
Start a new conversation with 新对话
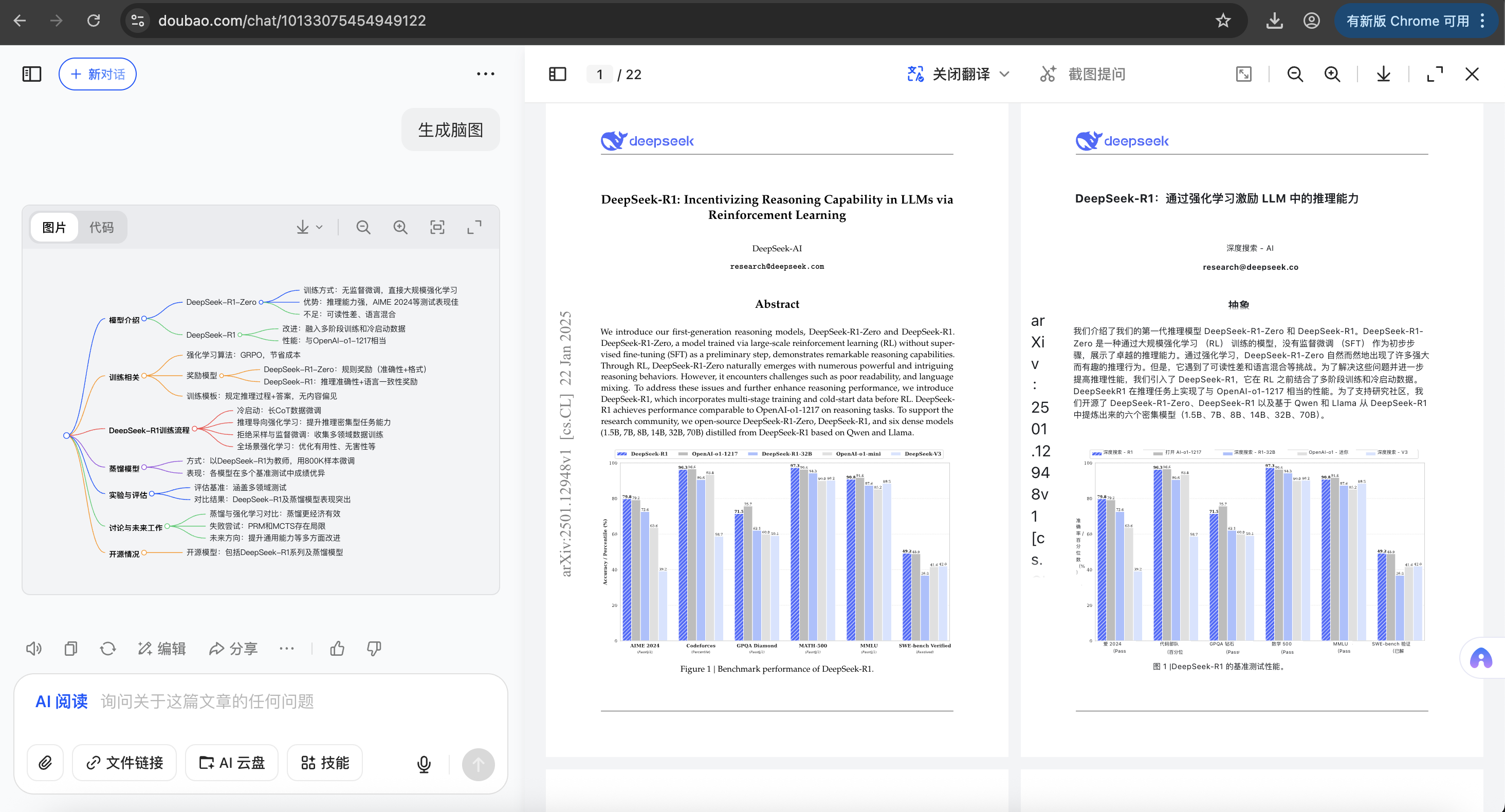(x=98, y=74)
